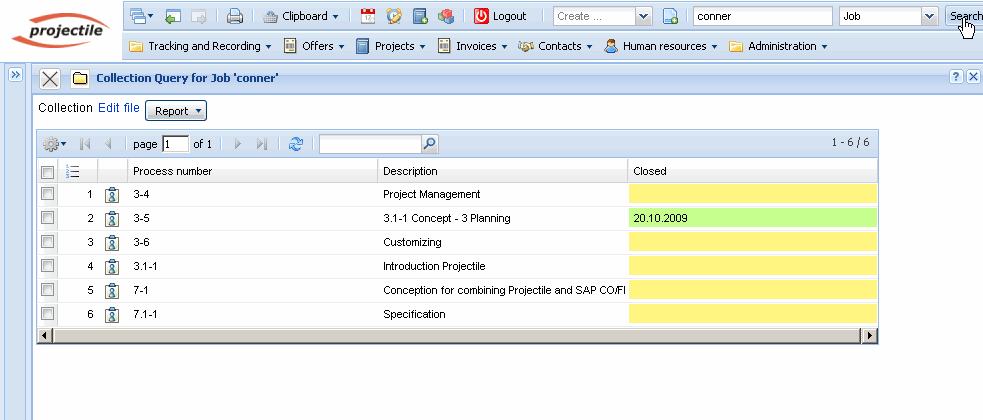The image size is (983, 420).
Task: Open the calendar icon in the top toolbar
Action: 368,16
